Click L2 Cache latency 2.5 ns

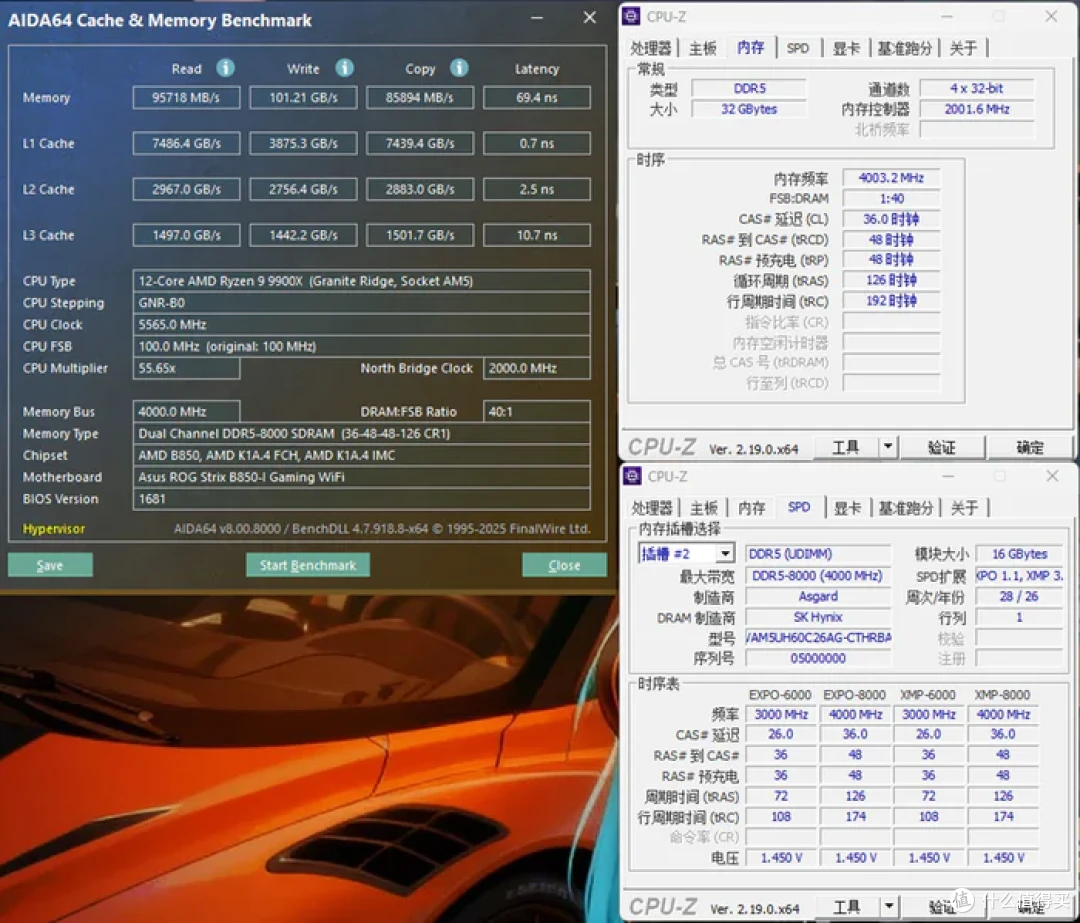(537, 189)
